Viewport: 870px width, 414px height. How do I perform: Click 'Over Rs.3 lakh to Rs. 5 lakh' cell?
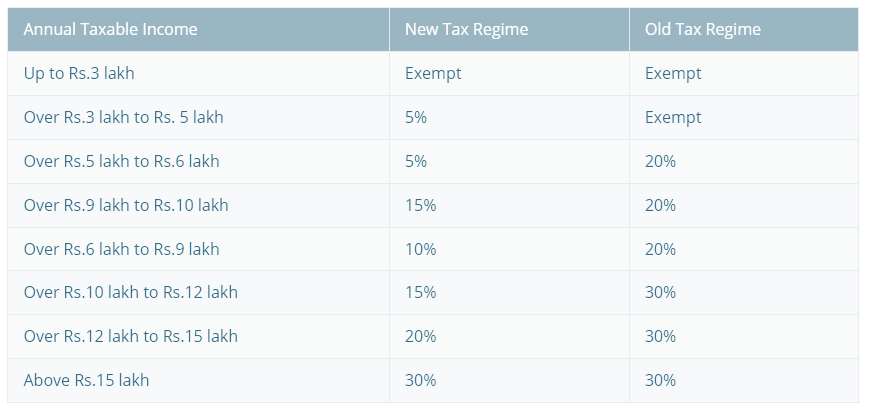(124, 118)
